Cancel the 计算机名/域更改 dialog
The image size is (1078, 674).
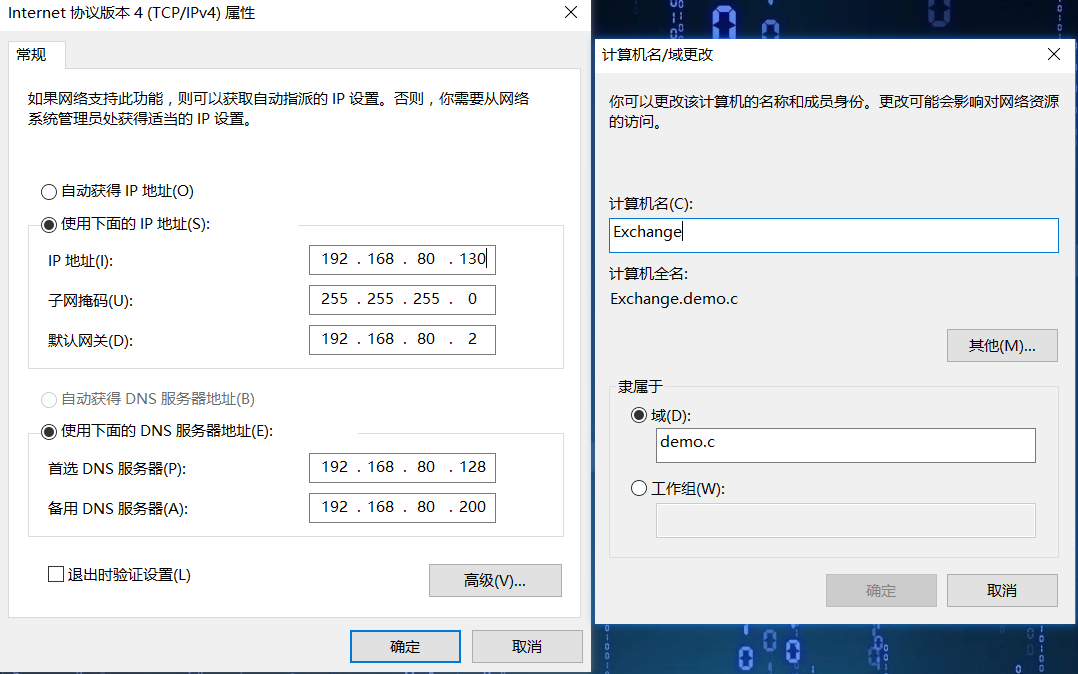(x=1002, y=591)
